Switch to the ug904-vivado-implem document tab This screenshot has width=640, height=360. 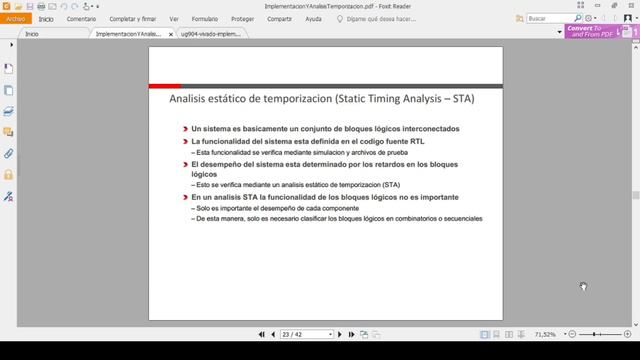tap(211, 34)
